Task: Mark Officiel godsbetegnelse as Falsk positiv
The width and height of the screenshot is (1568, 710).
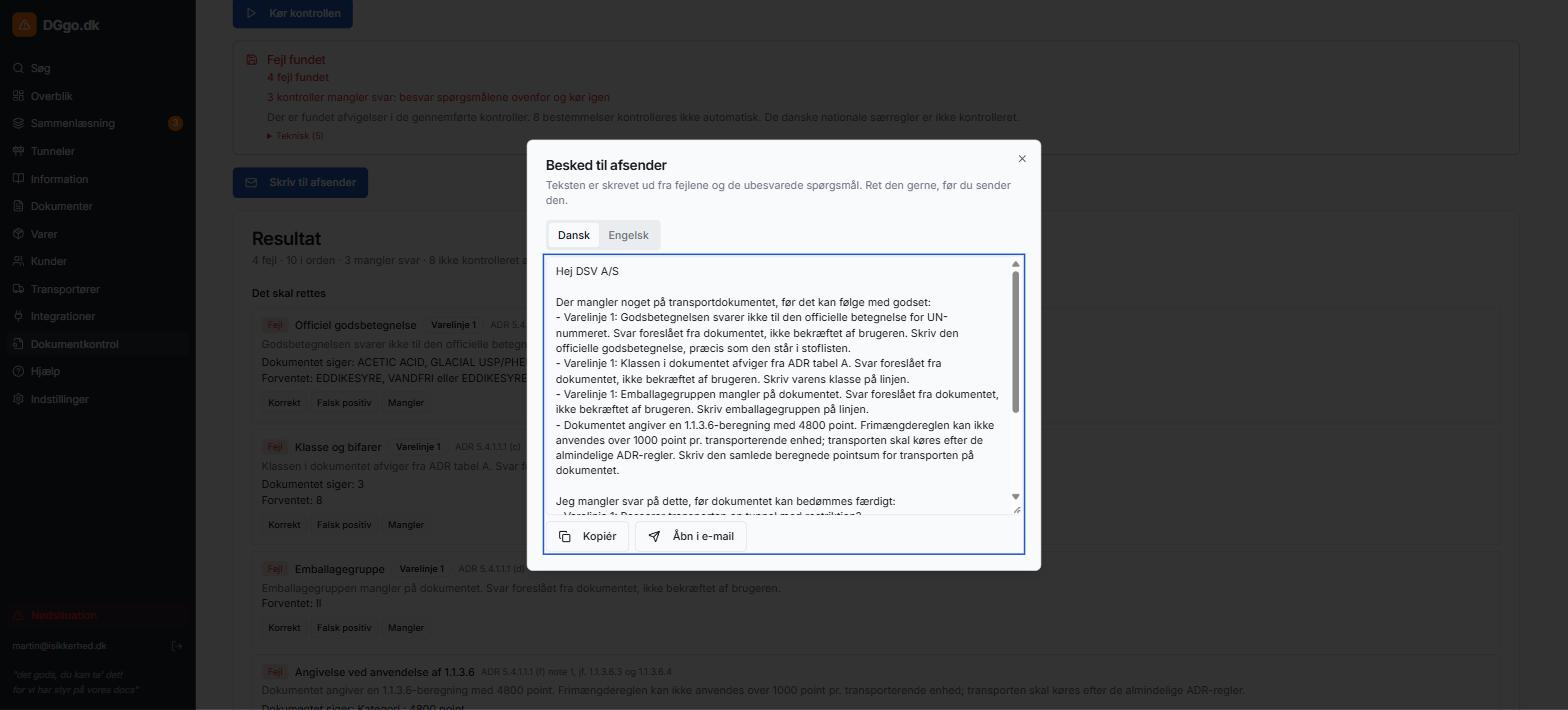Action: (344, 403)
